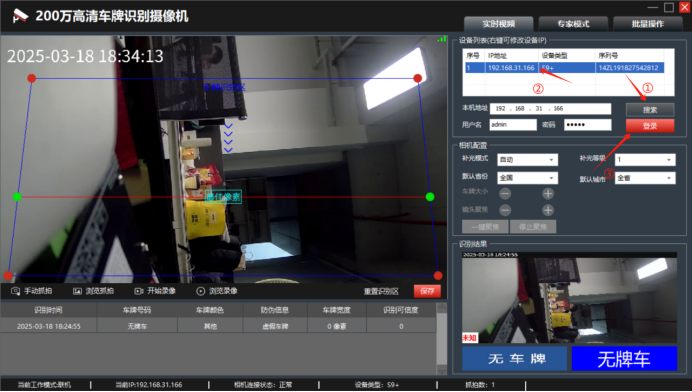Click the 密码 password field
Screen dimensions: 692x392
pyautogui.click(x=588, y=125)
